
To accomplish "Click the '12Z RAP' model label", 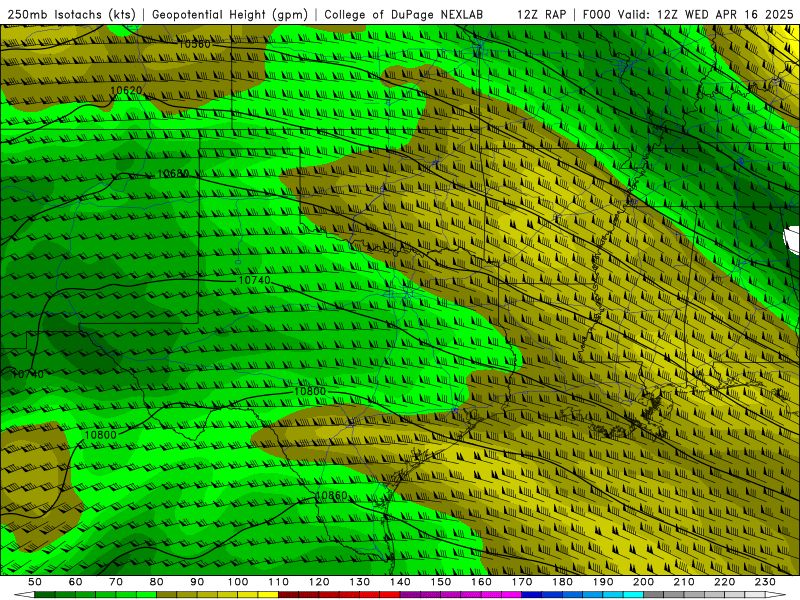I will pyautogui.click(x=541, y=15).
